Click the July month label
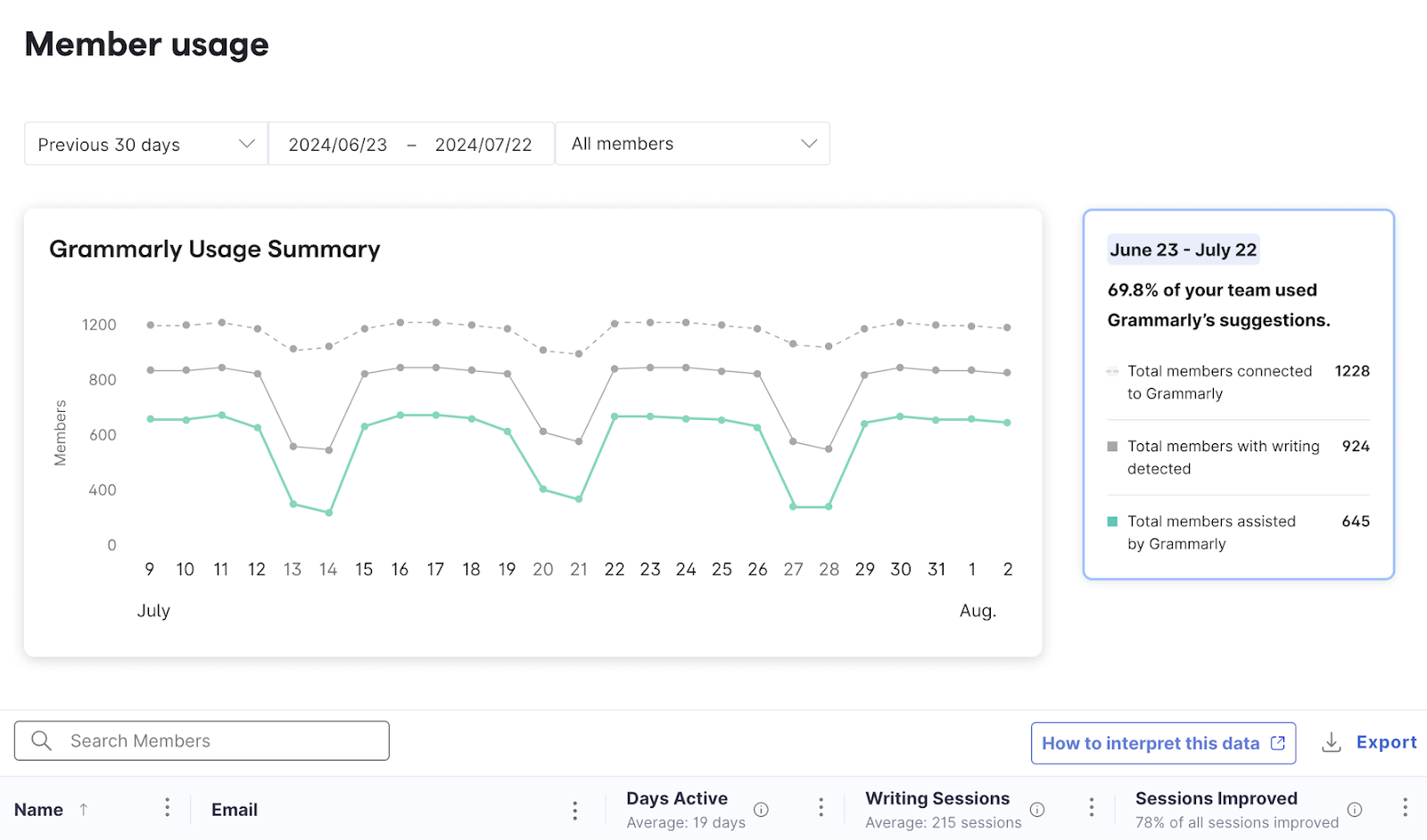This screenshot has height=840, width=1427. tap(153, 611)
